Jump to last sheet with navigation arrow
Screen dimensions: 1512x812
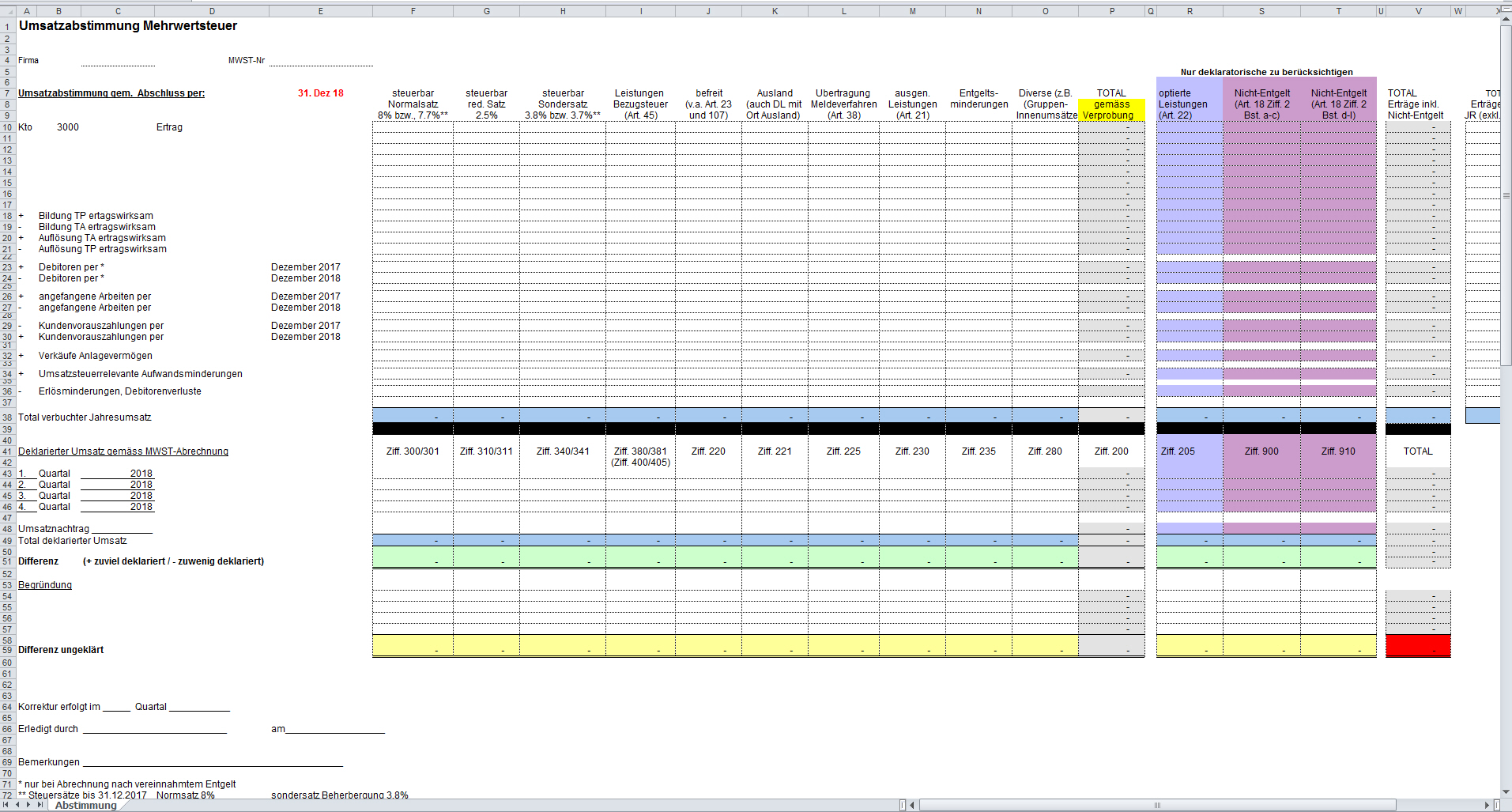tap(39, 805)
